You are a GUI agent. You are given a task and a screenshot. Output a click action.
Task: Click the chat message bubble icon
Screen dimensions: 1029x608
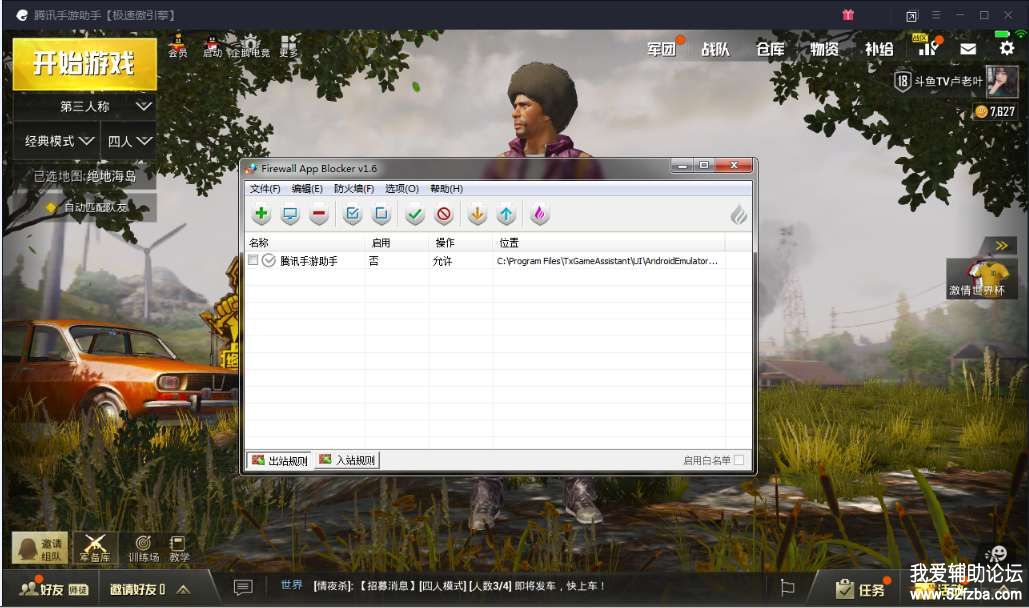[x=243, y=587]
